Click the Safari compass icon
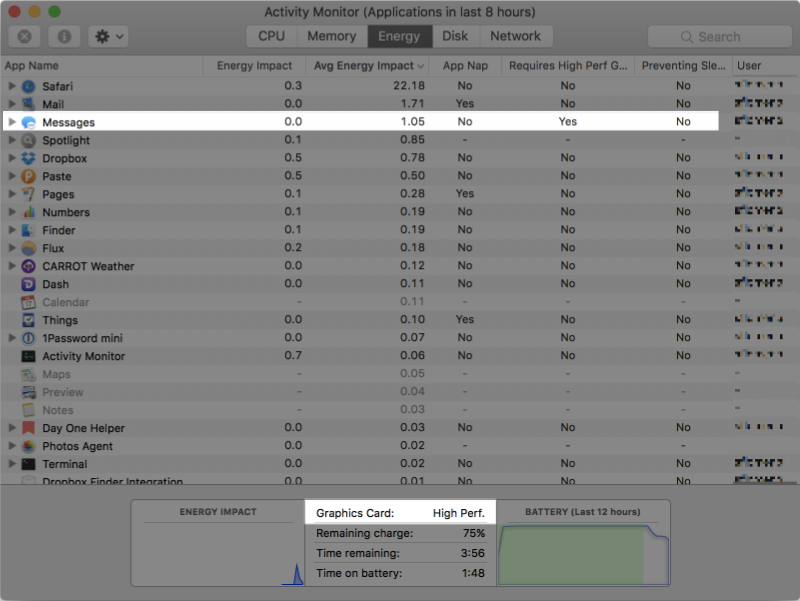Image resolution: width=800 pixels, height=601 pixels. [29, 86]
